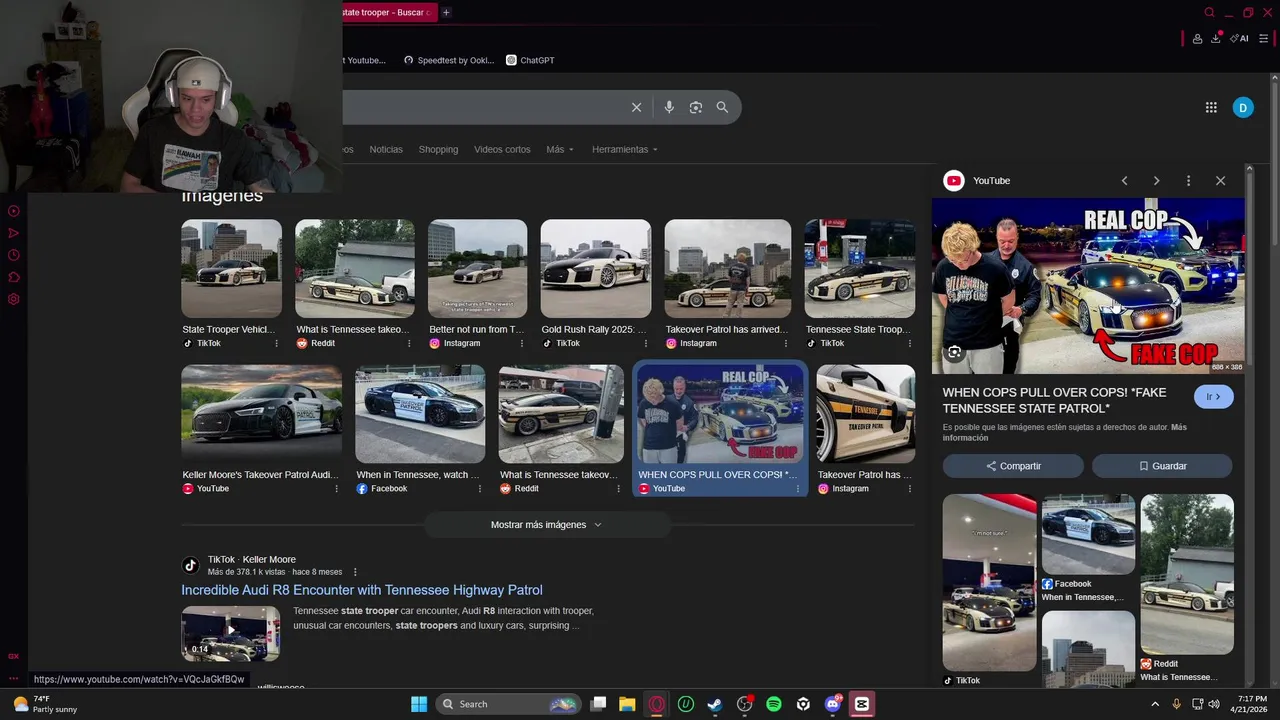Viewport: 1280px width, 720px height.
Task: Open the taskbar Search box
Action: pyautogui.click(x=509, y=704)
